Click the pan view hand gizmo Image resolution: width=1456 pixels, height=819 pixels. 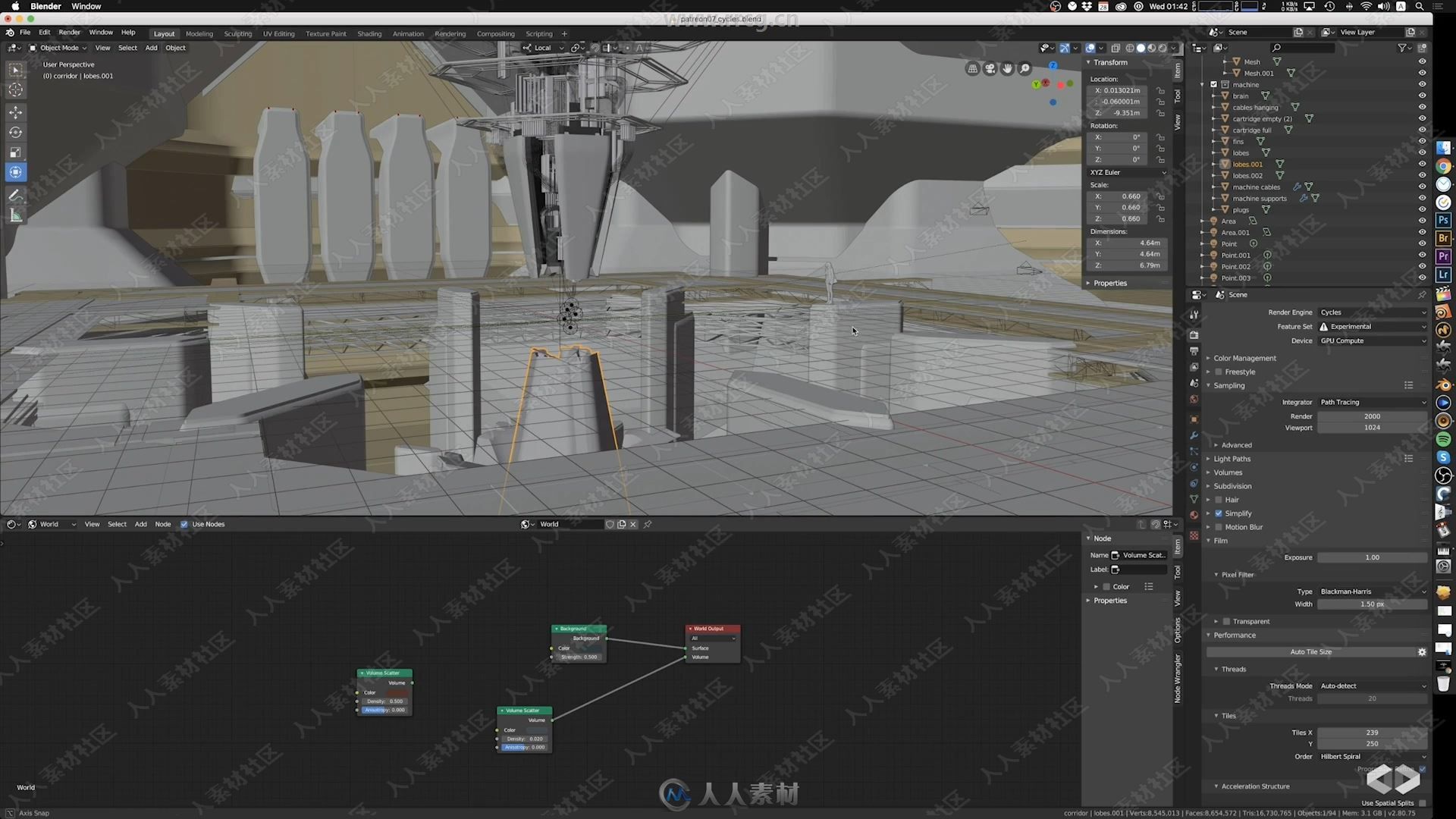pyautogui.click(x=1007, y=69)
